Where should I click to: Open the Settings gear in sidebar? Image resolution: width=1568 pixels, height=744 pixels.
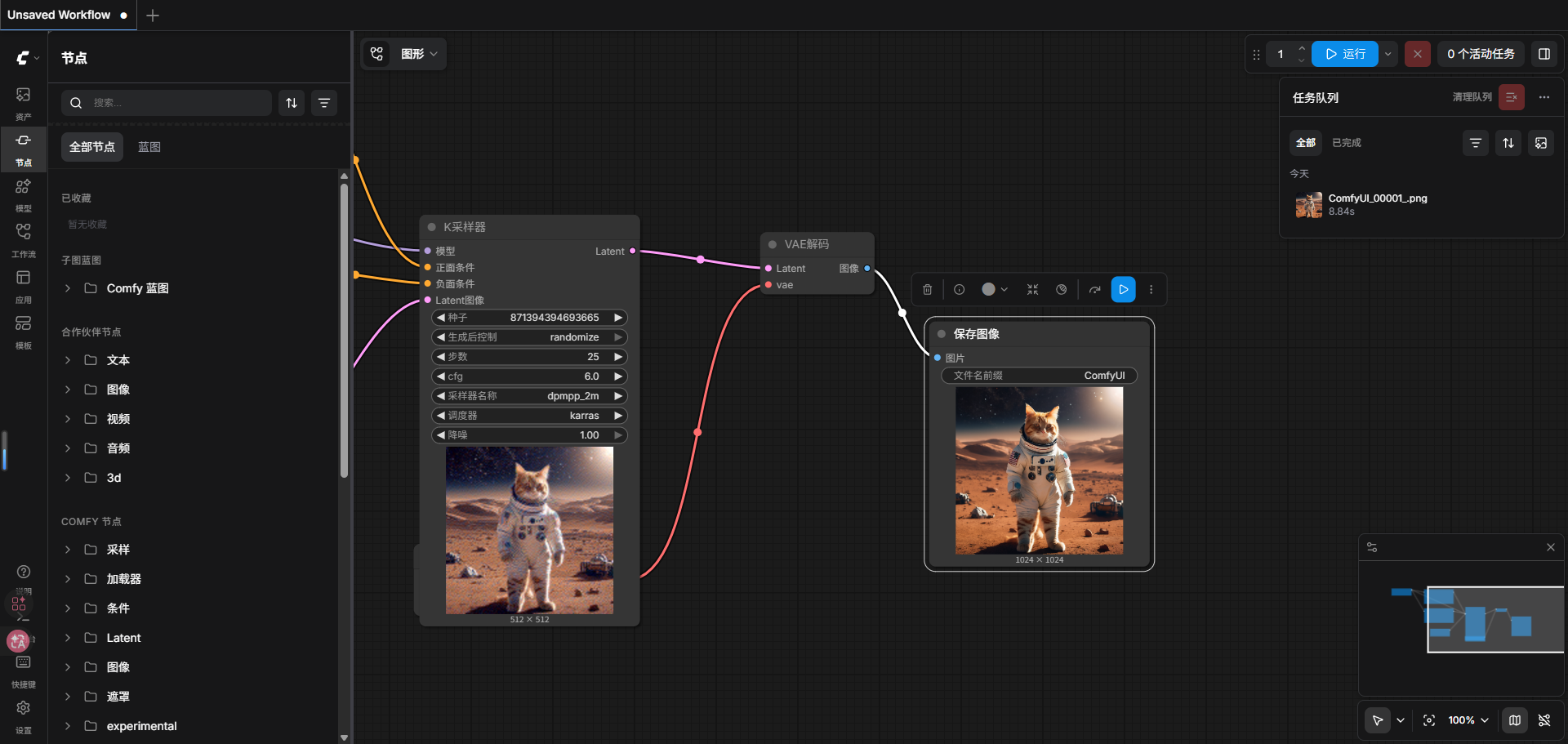tap(24, 713)
